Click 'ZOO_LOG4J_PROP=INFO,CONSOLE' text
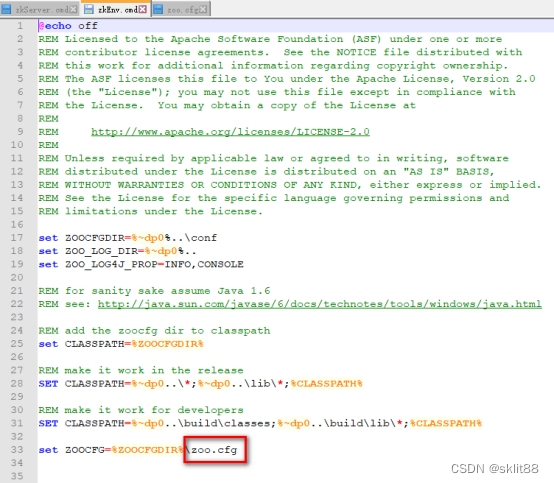The height and width of the screenshot is (483, 554). click(x=154, y=264)
